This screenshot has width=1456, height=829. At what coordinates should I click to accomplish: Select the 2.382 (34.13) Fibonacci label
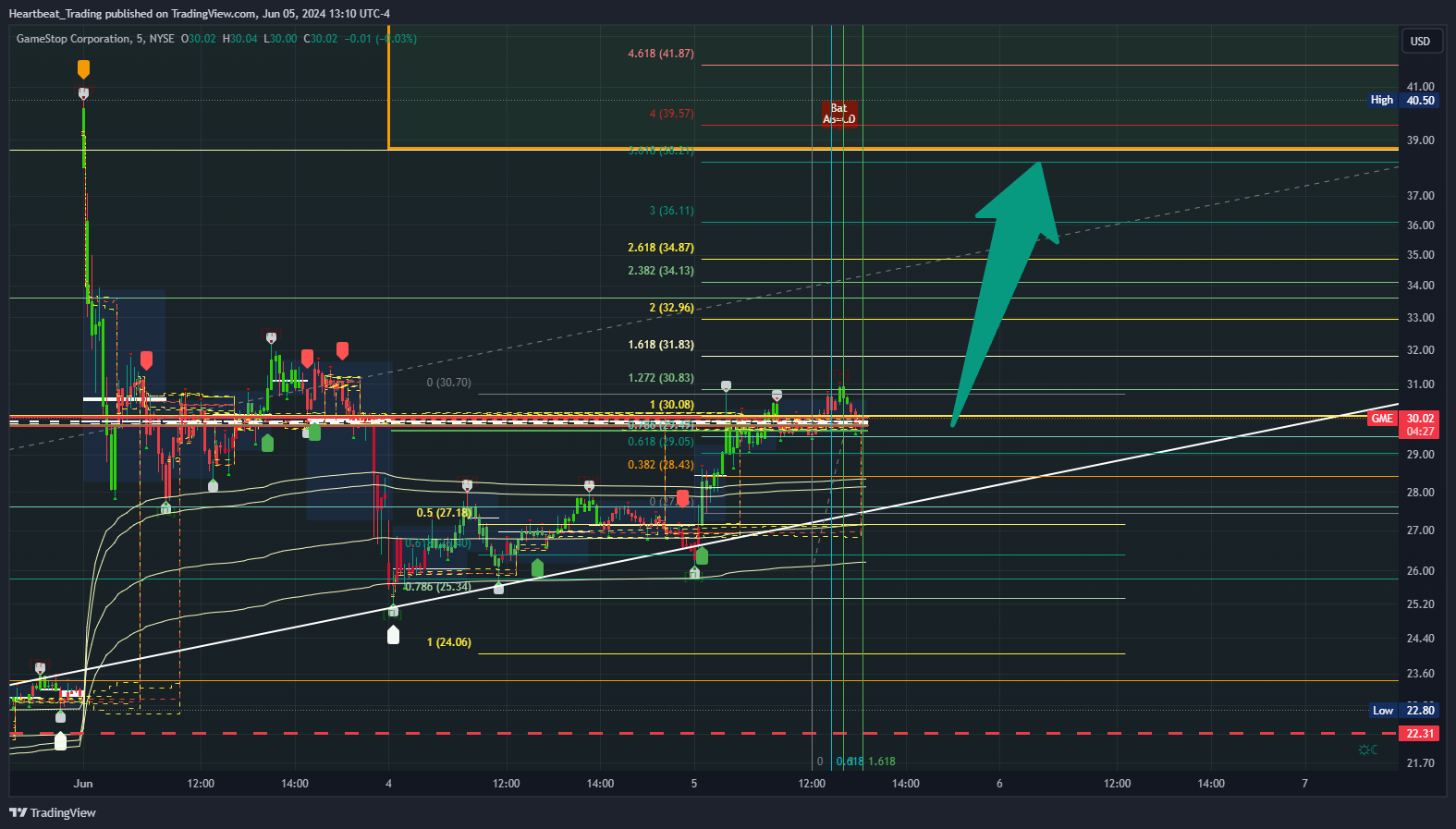pyautogui.click(x=661, y=271)
